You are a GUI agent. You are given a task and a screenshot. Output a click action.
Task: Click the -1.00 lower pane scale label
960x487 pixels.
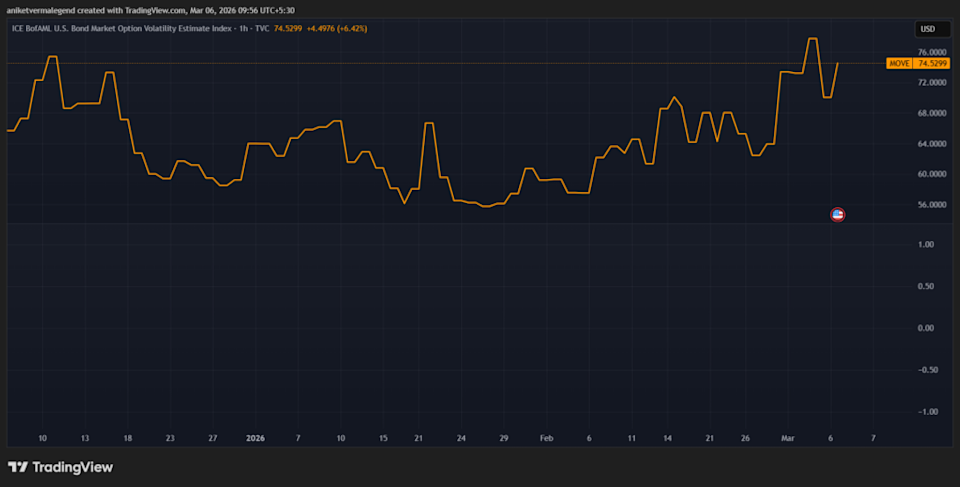coord(926,411)
